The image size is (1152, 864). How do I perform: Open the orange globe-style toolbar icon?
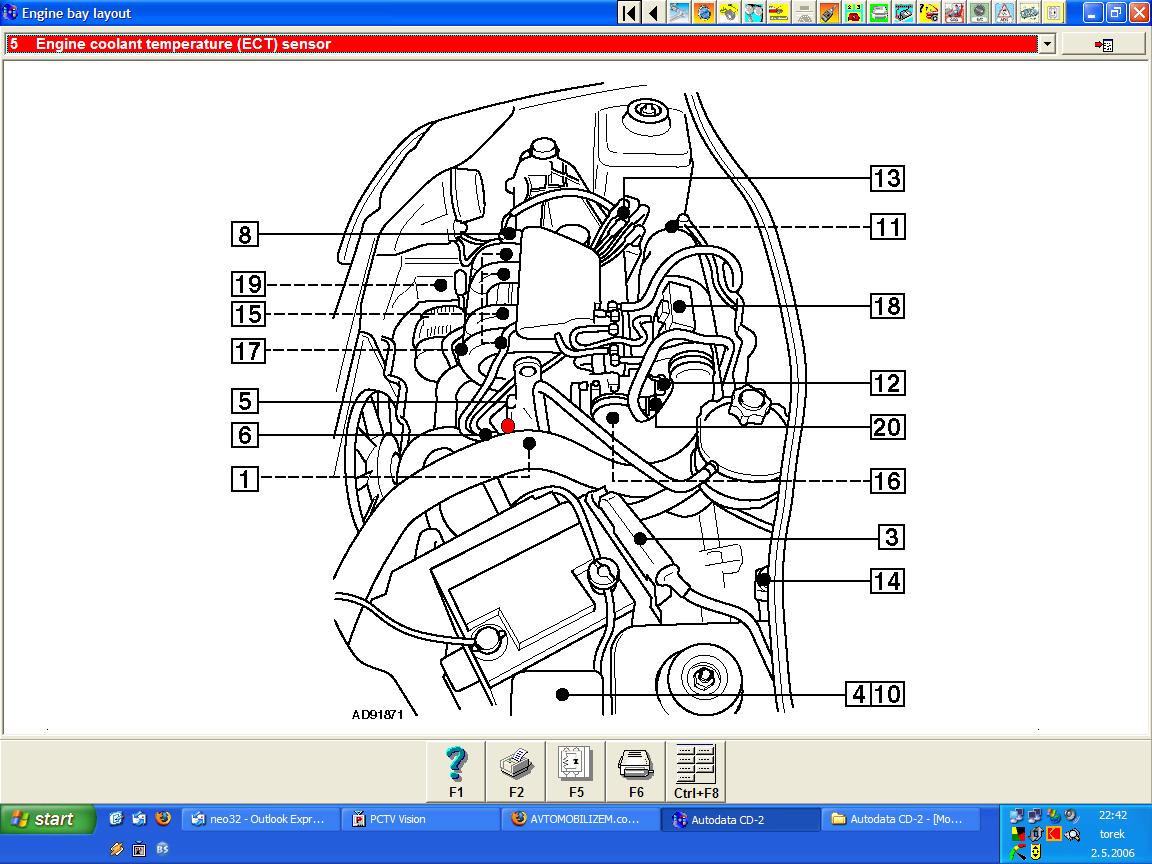704,12
